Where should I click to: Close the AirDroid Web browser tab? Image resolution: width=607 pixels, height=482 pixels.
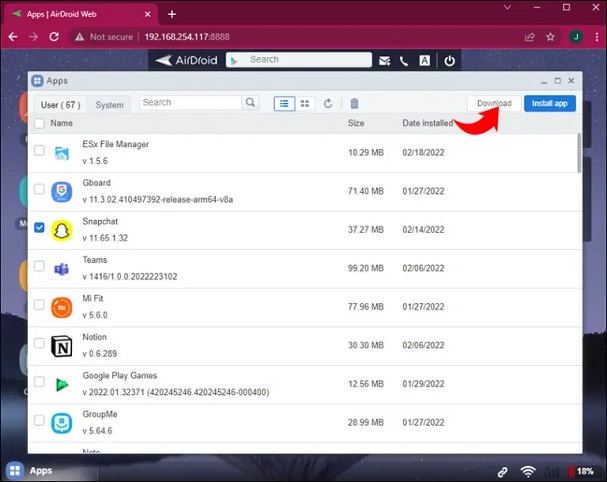pos(147,14)
